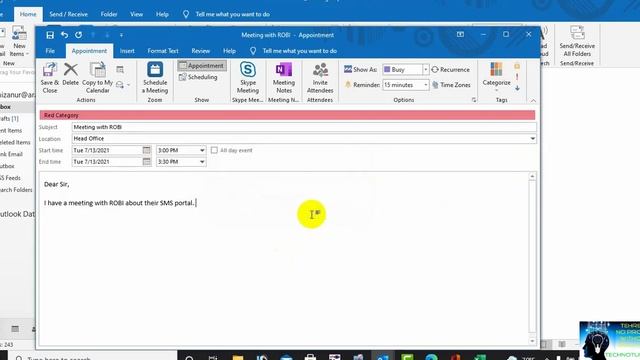This screenshot has width=640, height=360.
Task: Click the ribbon display options icon in title bar
Action: 460,35
